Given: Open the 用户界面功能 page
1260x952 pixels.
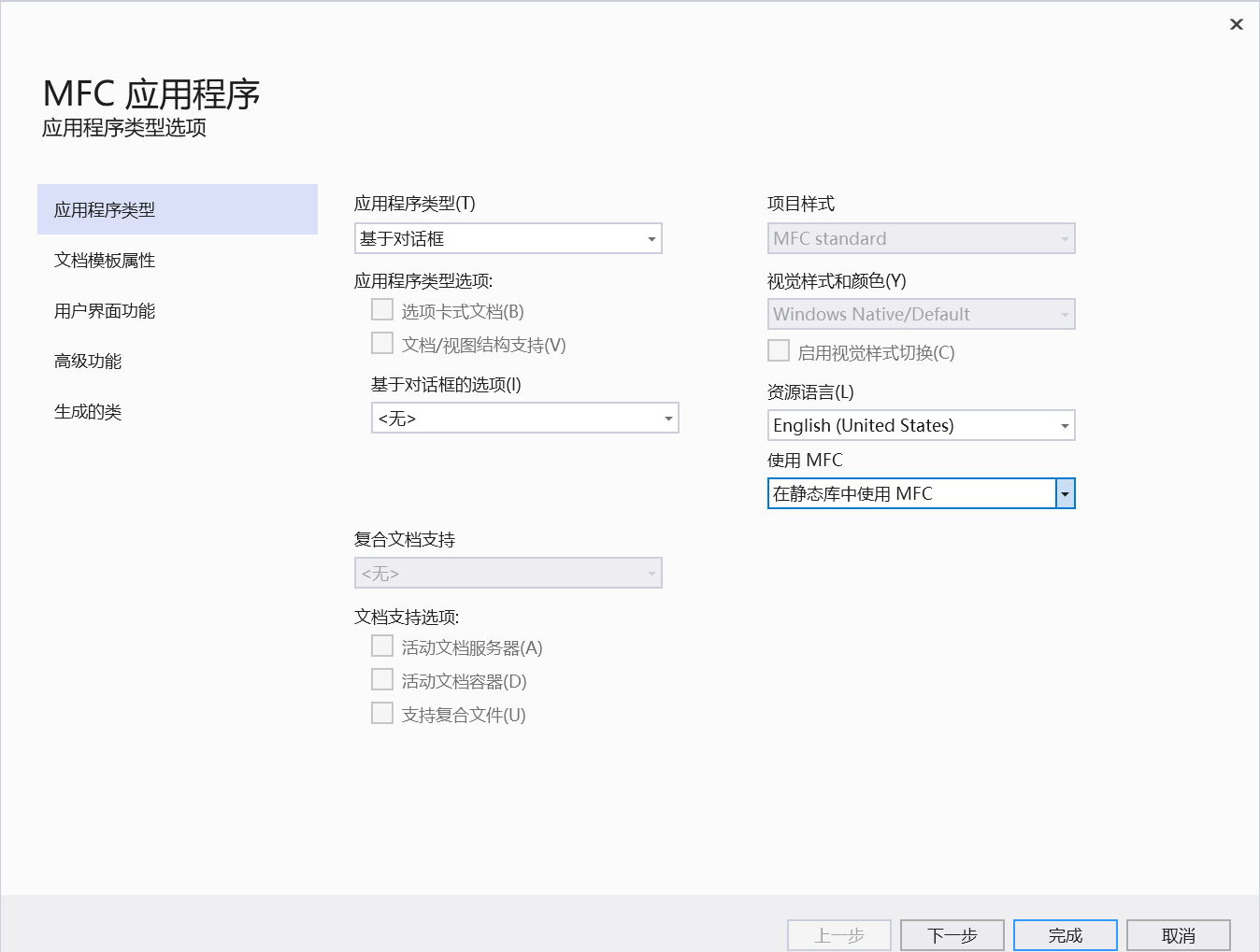Looking at the screenshot, I should coord(104,310).
